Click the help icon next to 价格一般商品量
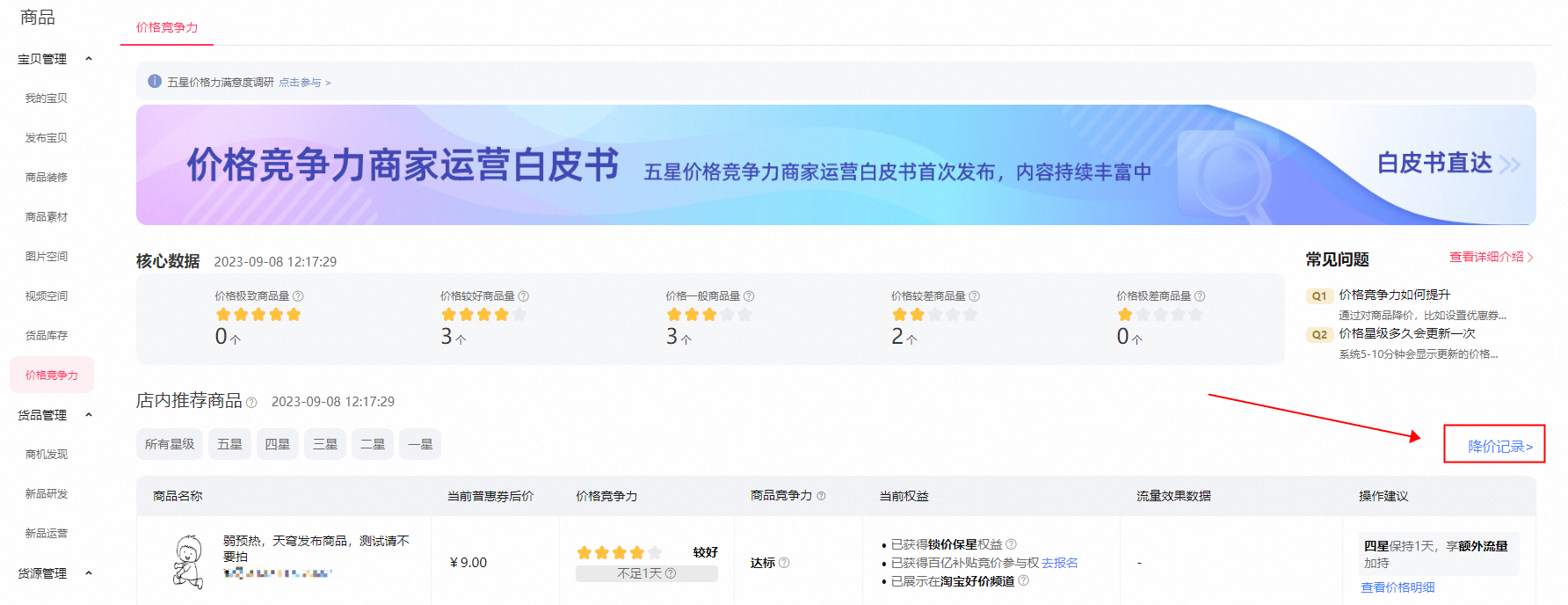 point(749,296)
